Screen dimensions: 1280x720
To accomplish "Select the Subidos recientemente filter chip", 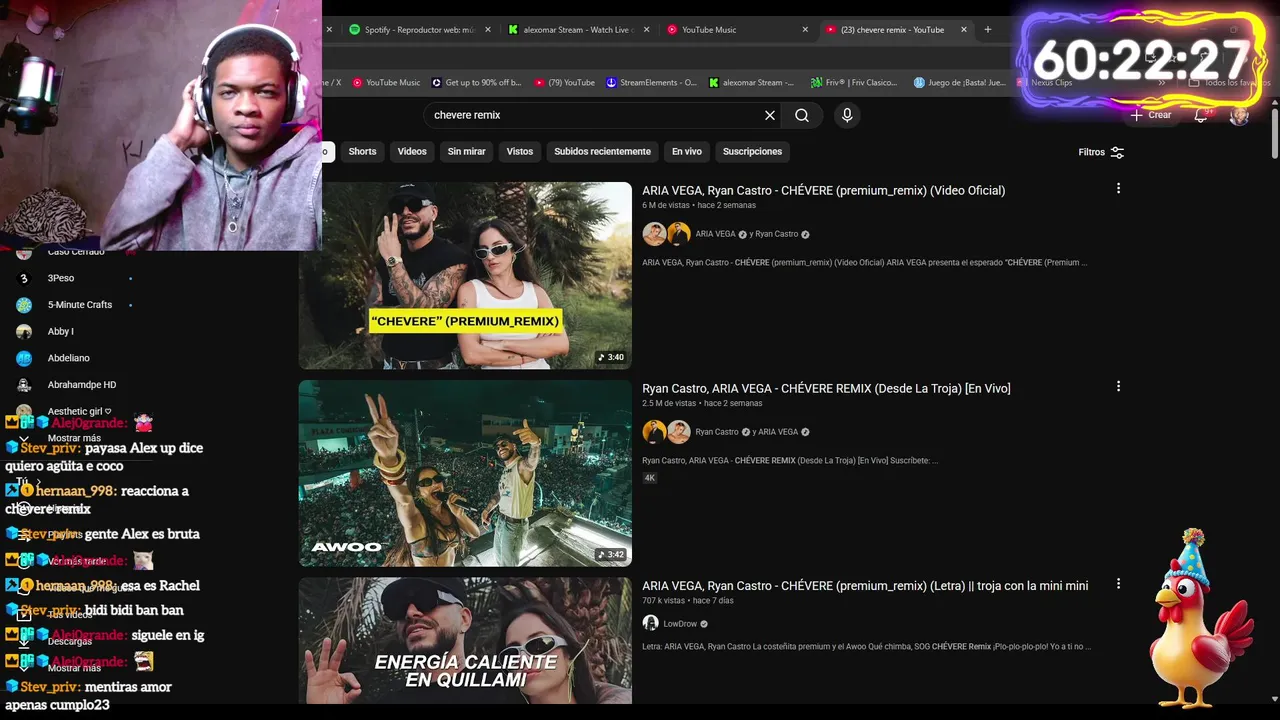I will (602, 152).
